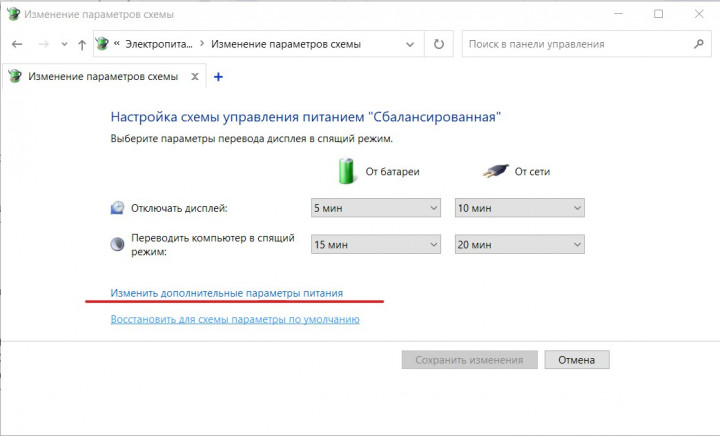This screenshot has width=720, height=436.
Task: Click Восстановить для схемы параметры по умолчанию
Action: [x=235, y=319]
